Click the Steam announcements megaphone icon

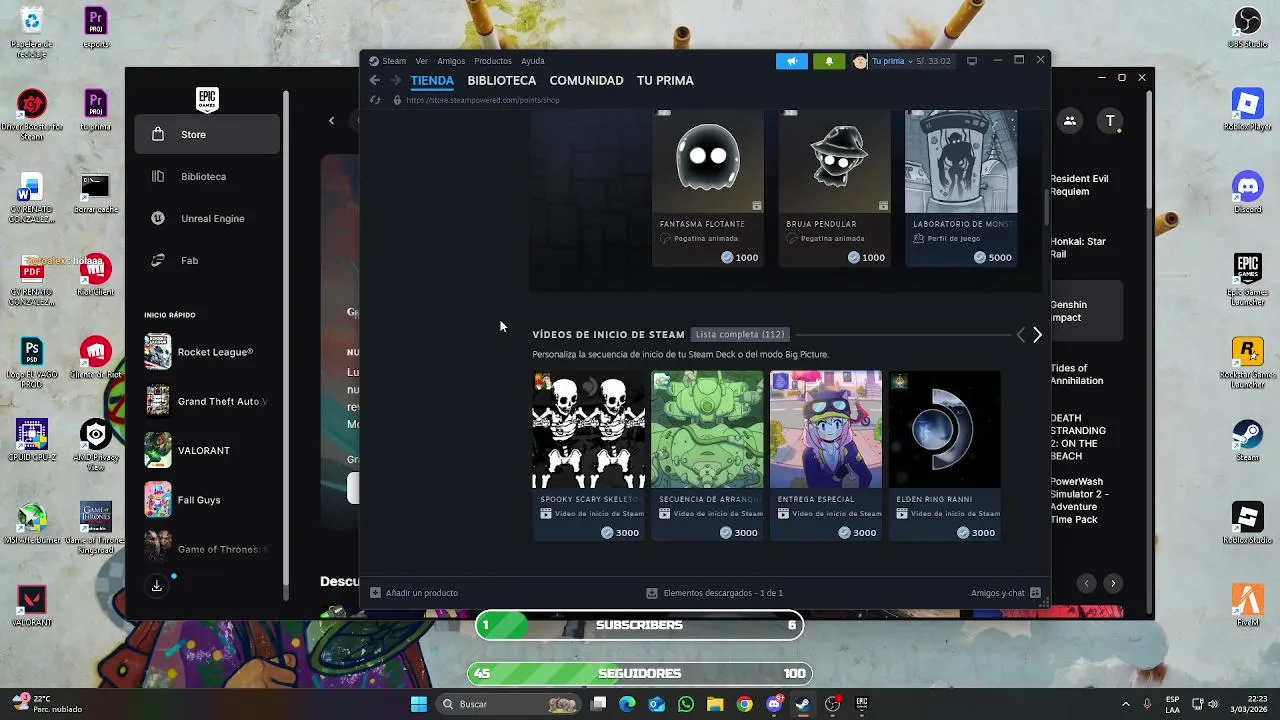(x=791, y=61)
